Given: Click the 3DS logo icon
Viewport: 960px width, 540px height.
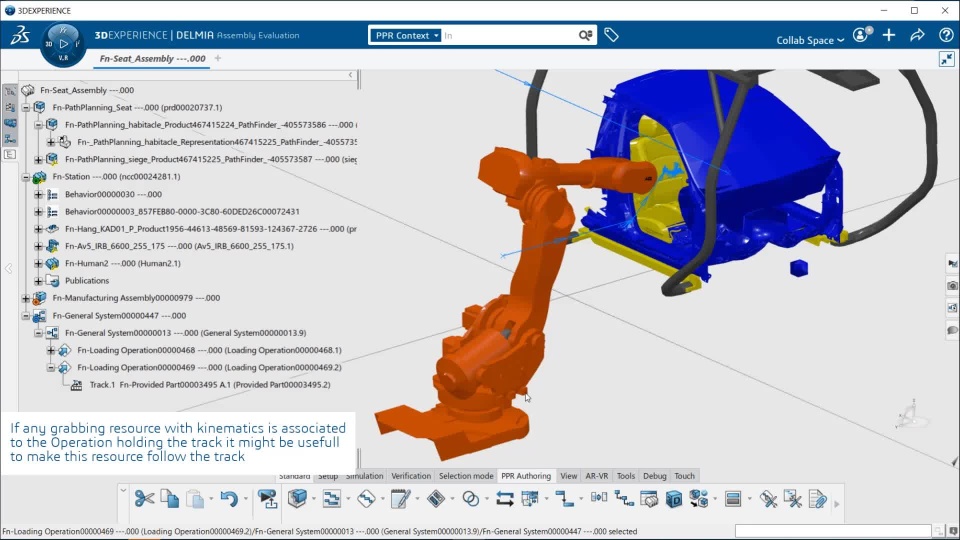Looking at the screenshot, I should click(20, 35).
